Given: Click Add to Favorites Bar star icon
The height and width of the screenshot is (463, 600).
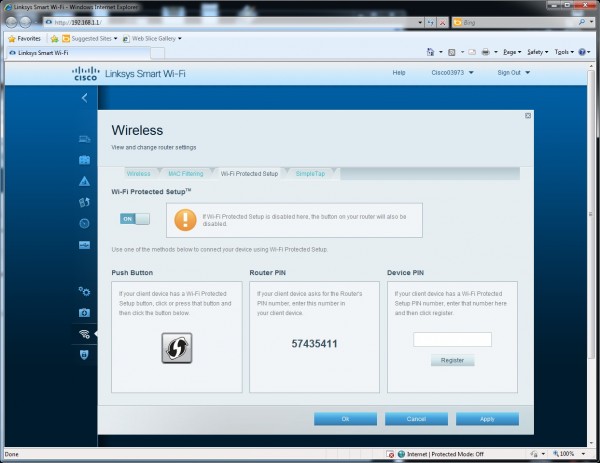Looking at the screenshot, I should (55, 39).
